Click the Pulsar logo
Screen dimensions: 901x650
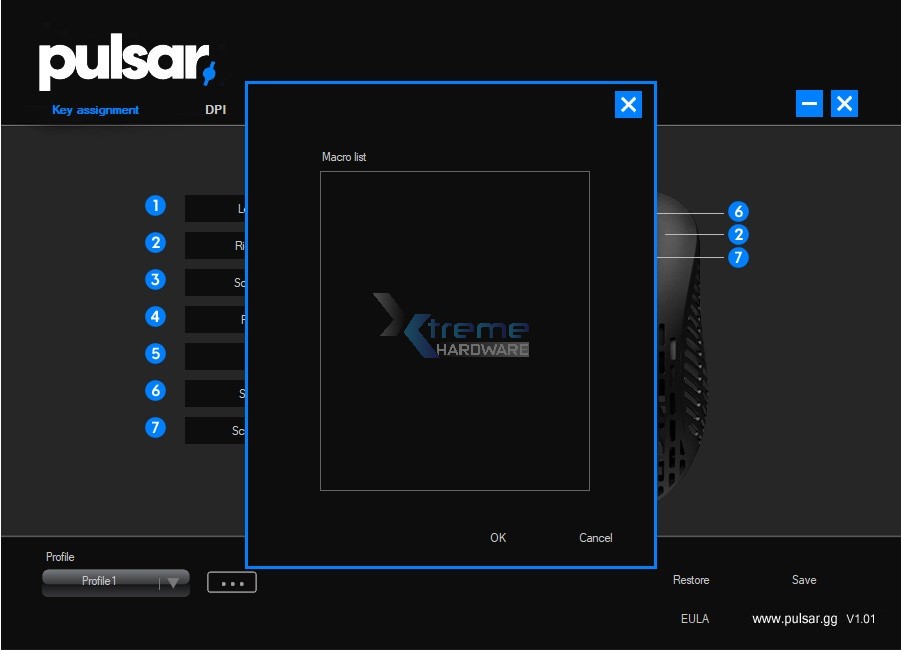click(x=125, y=60)
